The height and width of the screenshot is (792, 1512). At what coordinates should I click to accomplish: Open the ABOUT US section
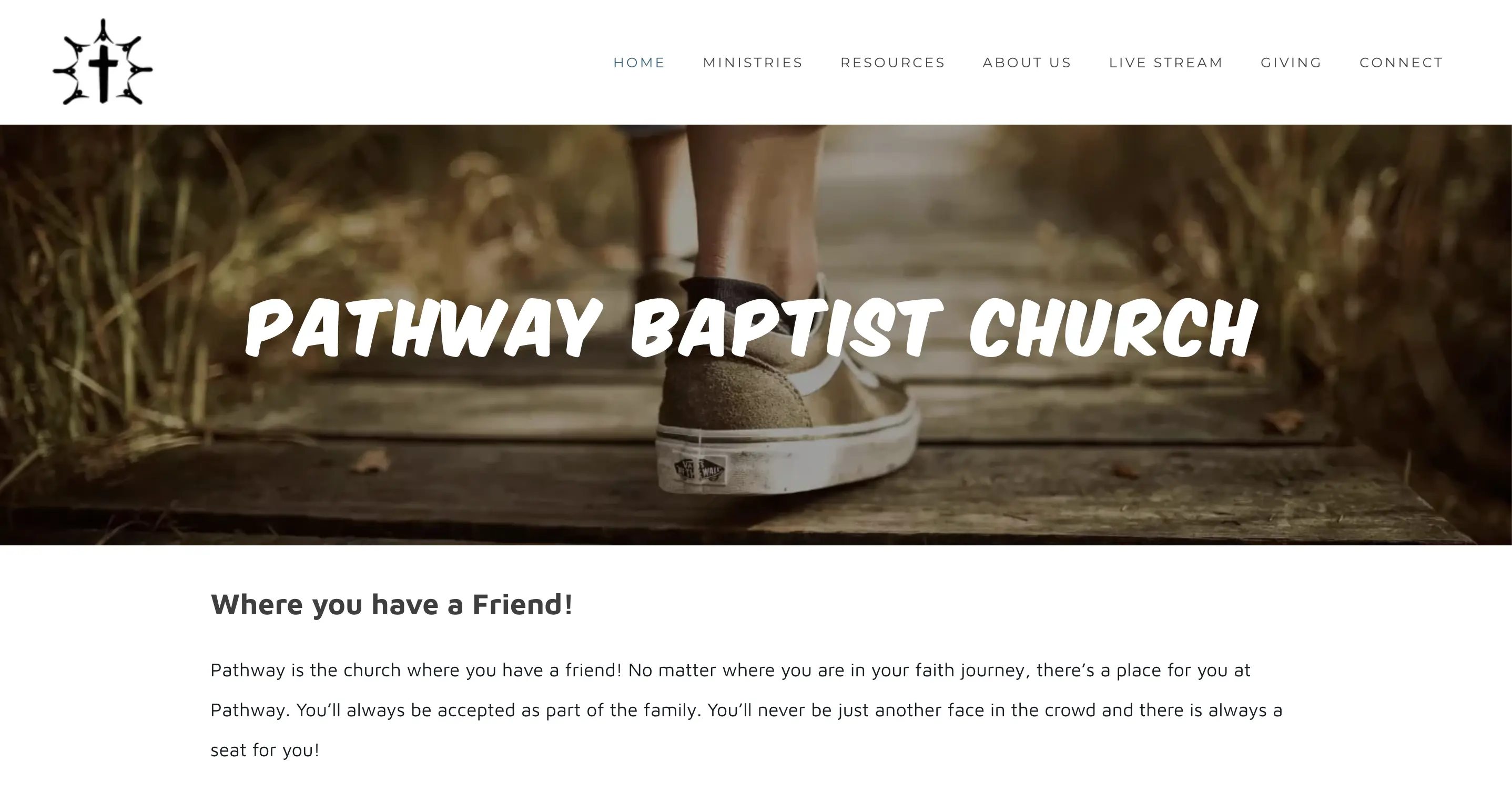(x=1027, y=62)
